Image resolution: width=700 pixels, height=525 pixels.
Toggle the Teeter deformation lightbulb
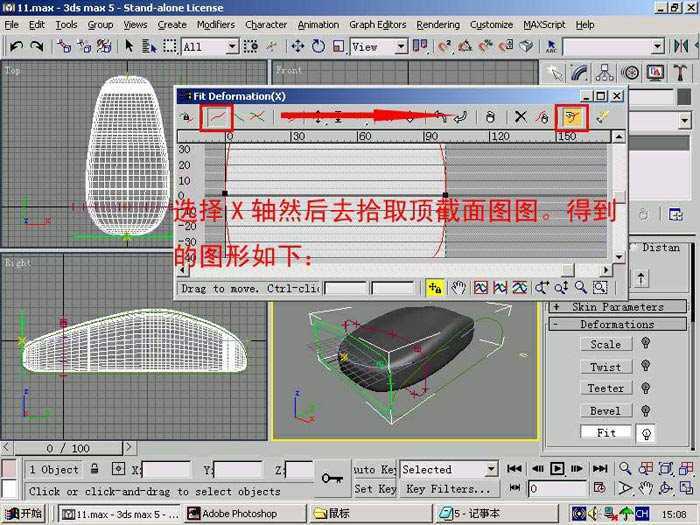click(645, 388)
